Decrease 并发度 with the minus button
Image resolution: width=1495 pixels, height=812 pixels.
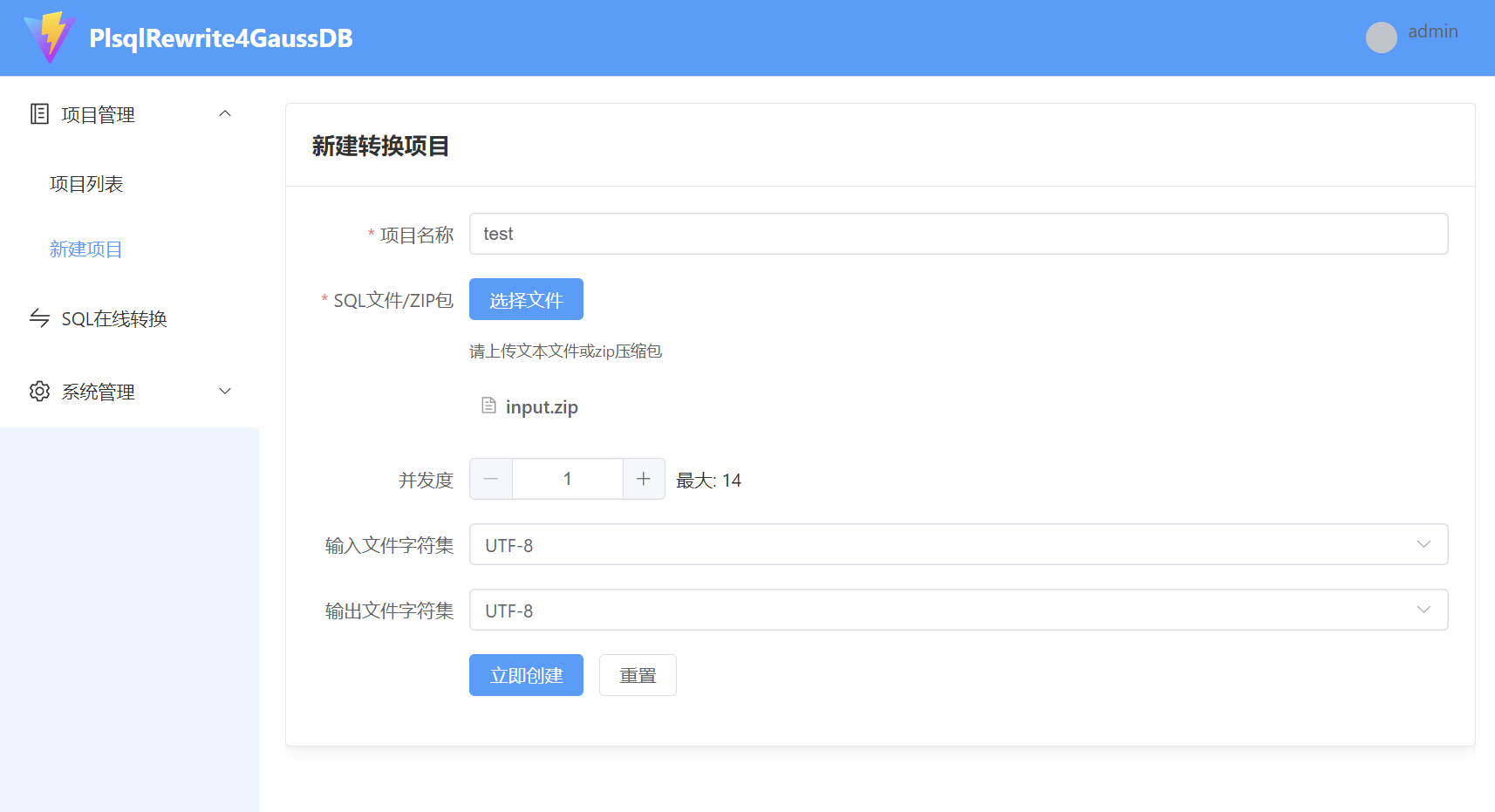(x=491, y=479)
